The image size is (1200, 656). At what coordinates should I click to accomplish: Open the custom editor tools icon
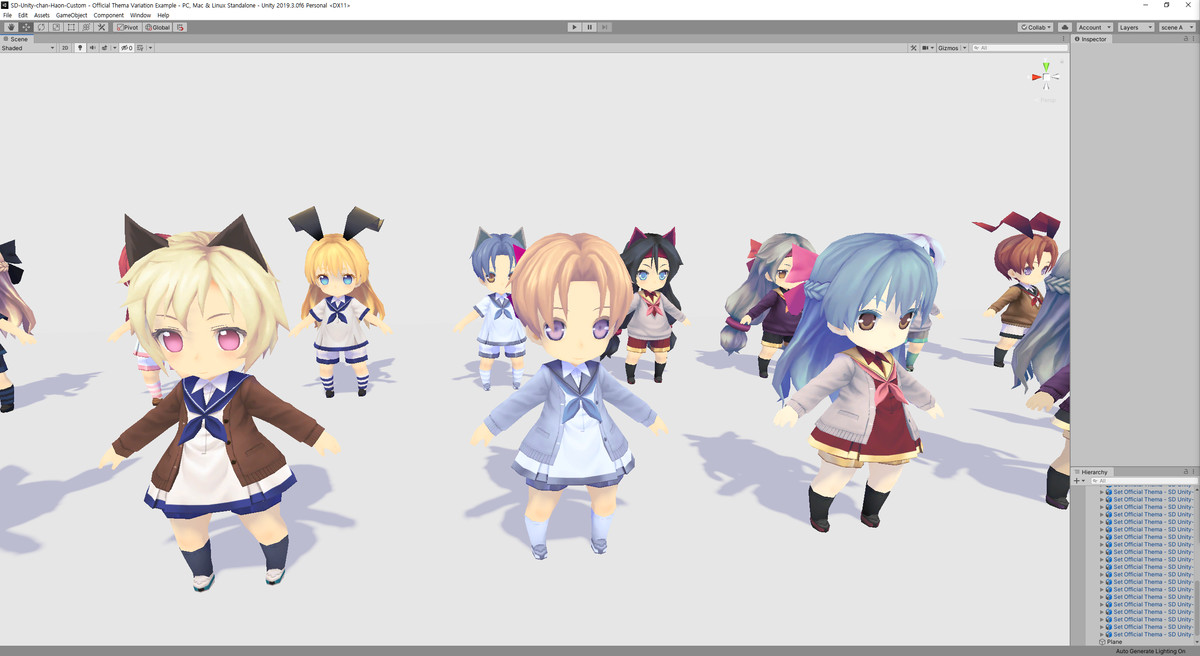101,27
